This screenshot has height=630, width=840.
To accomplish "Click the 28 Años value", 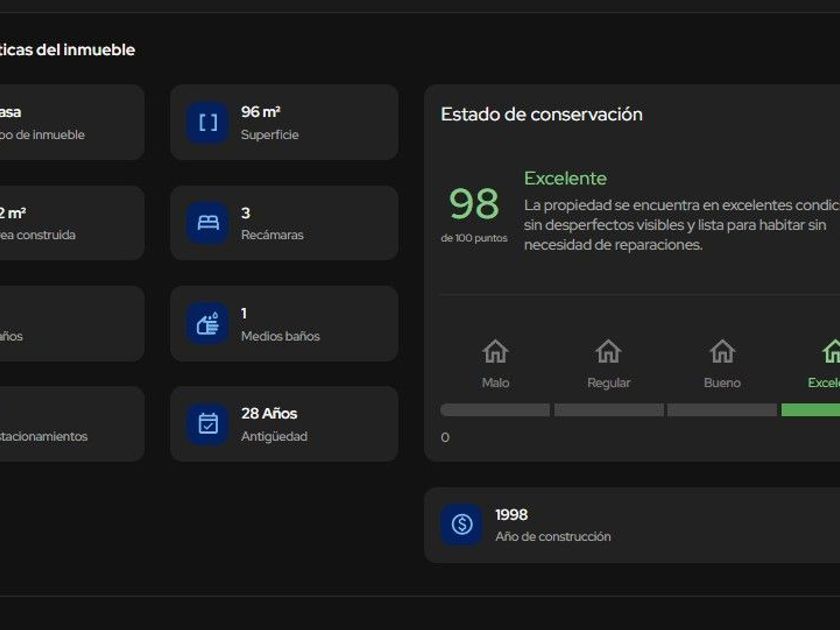I will (269, 414).
